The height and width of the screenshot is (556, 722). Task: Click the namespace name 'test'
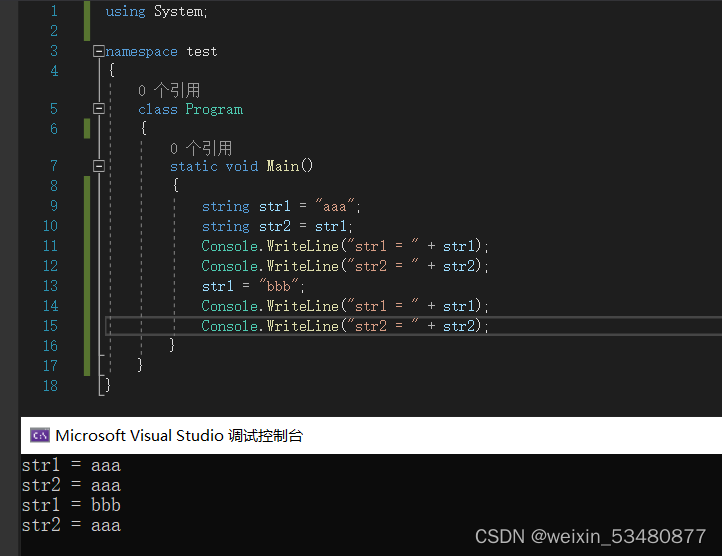[201, 51]
